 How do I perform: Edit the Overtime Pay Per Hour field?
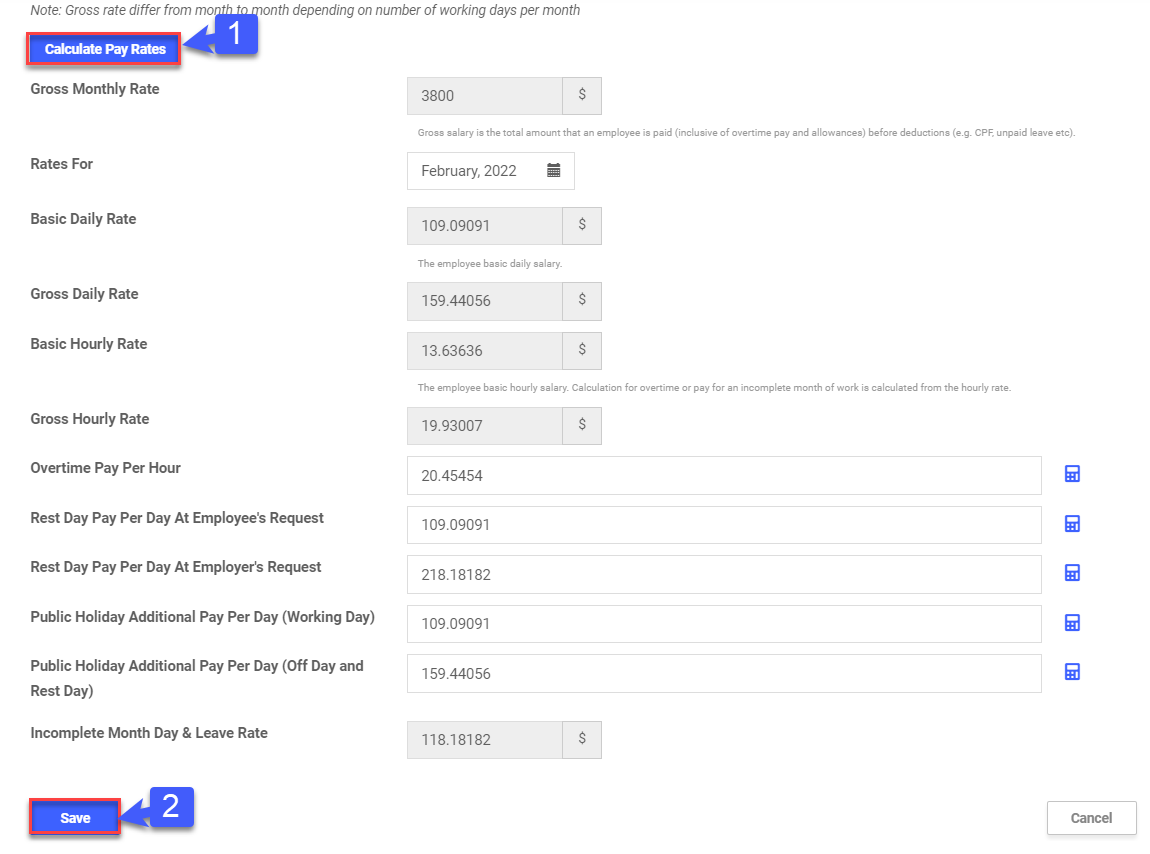point(723,476)
